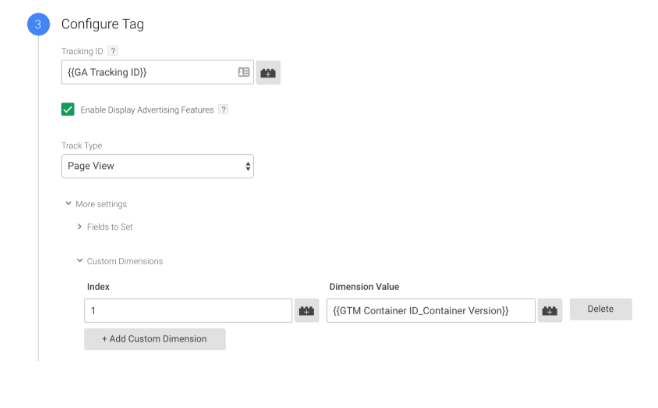
Task: Click the Dimension Value column header
Action: click(364, 287)
